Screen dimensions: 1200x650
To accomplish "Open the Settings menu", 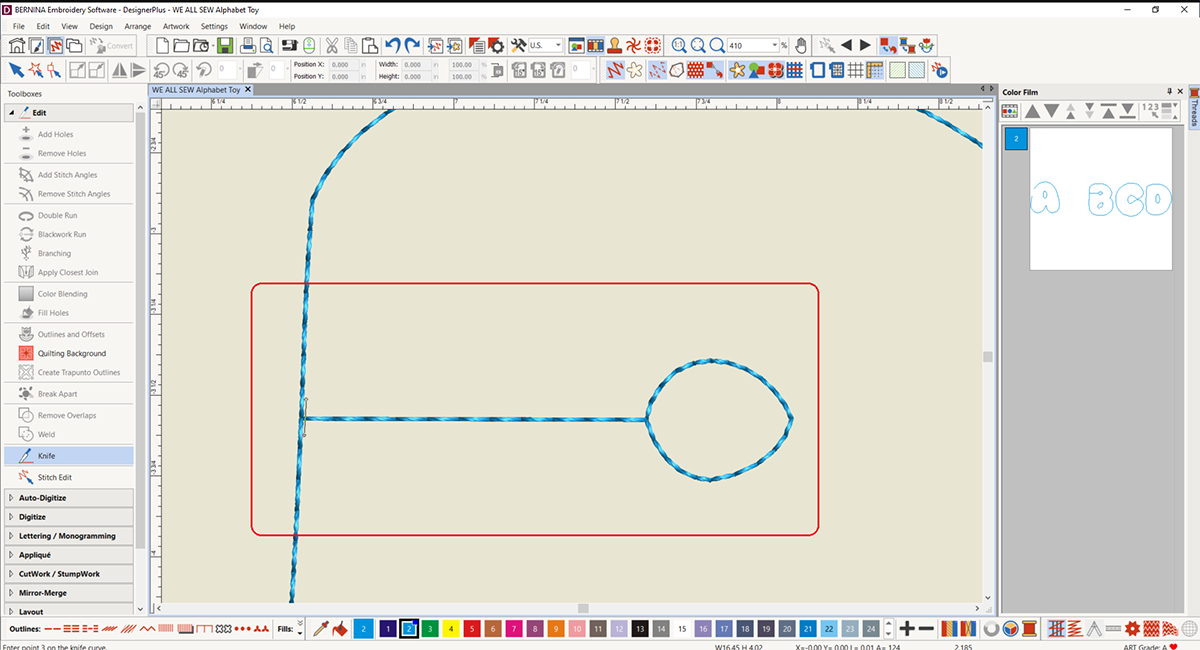I will (214, 26).
